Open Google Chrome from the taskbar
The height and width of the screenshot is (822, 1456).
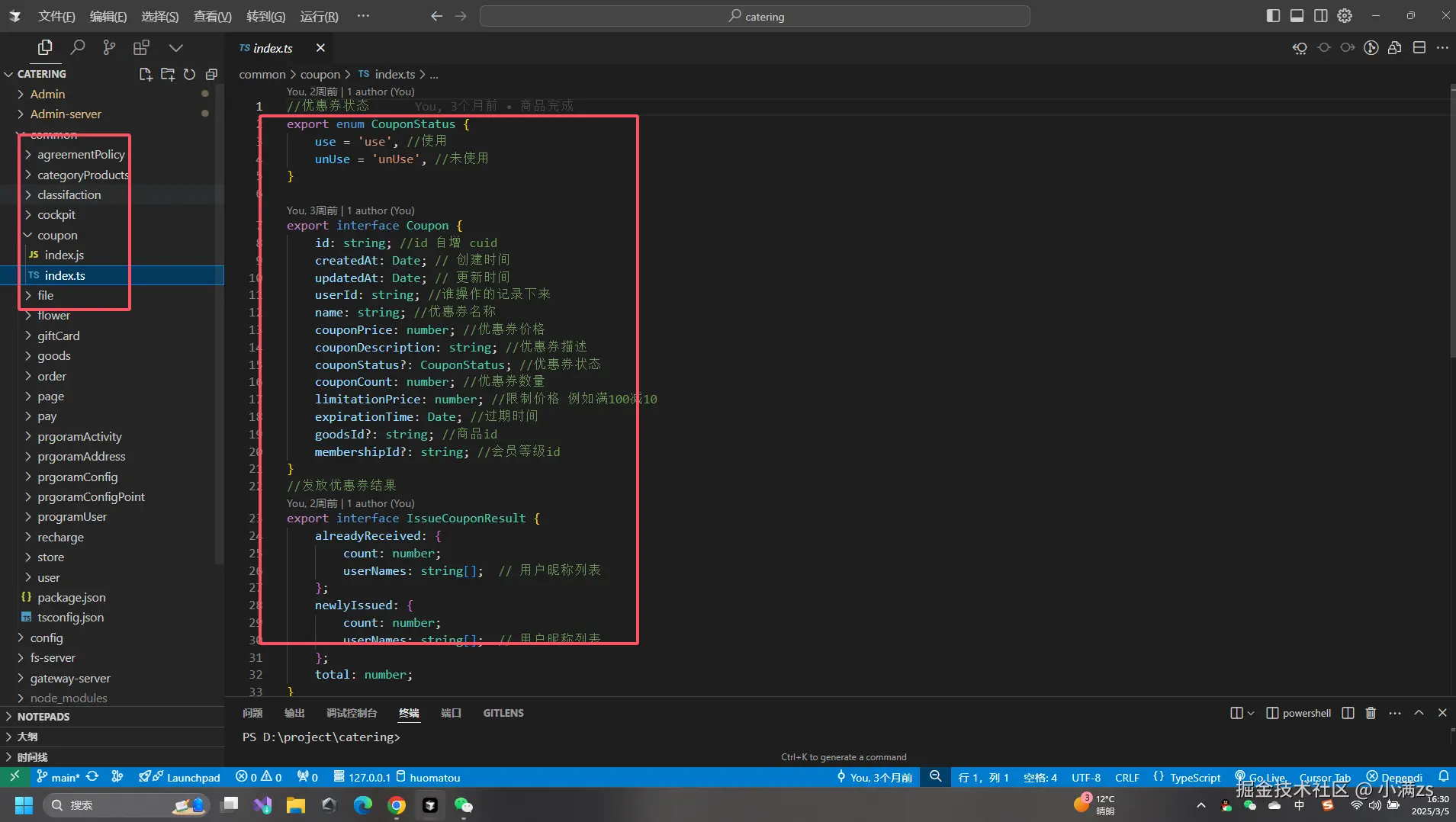tap(396, 805)
